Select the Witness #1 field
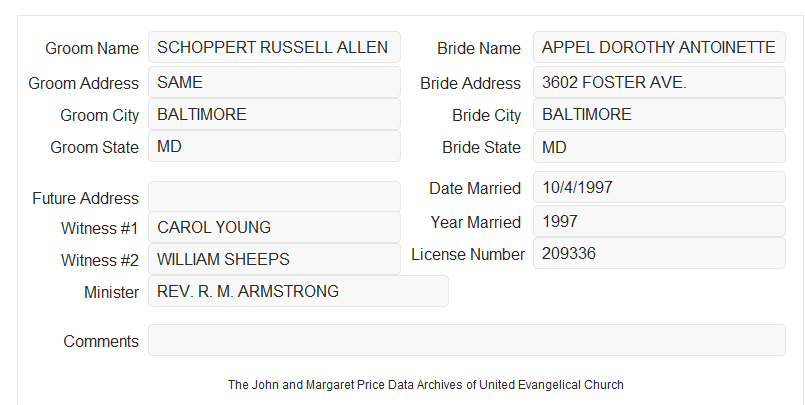The image size is (805, 405). coord(274,227)
